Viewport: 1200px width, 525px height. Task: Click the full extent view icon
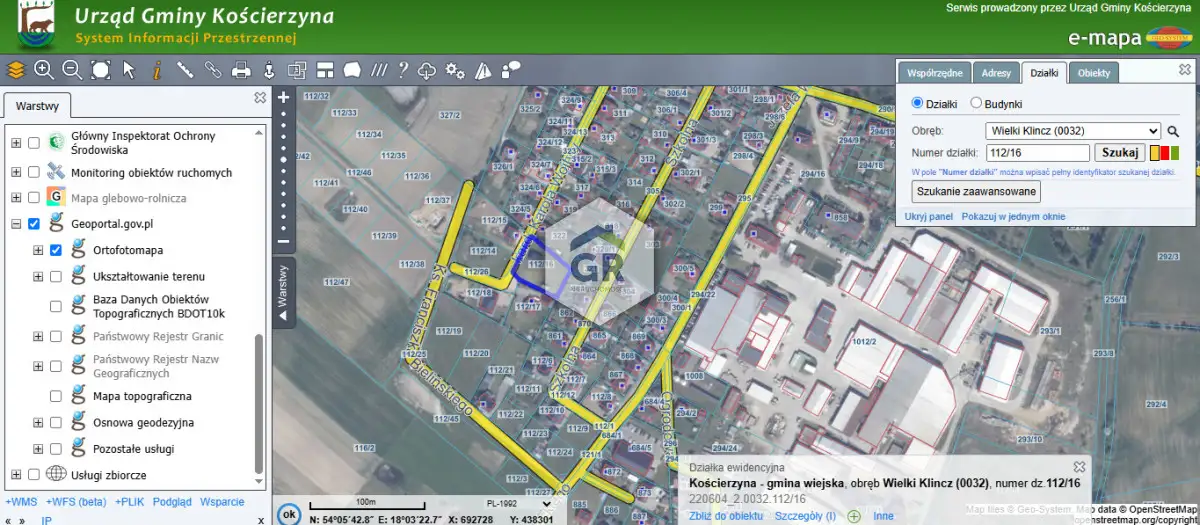pos(101,69)
